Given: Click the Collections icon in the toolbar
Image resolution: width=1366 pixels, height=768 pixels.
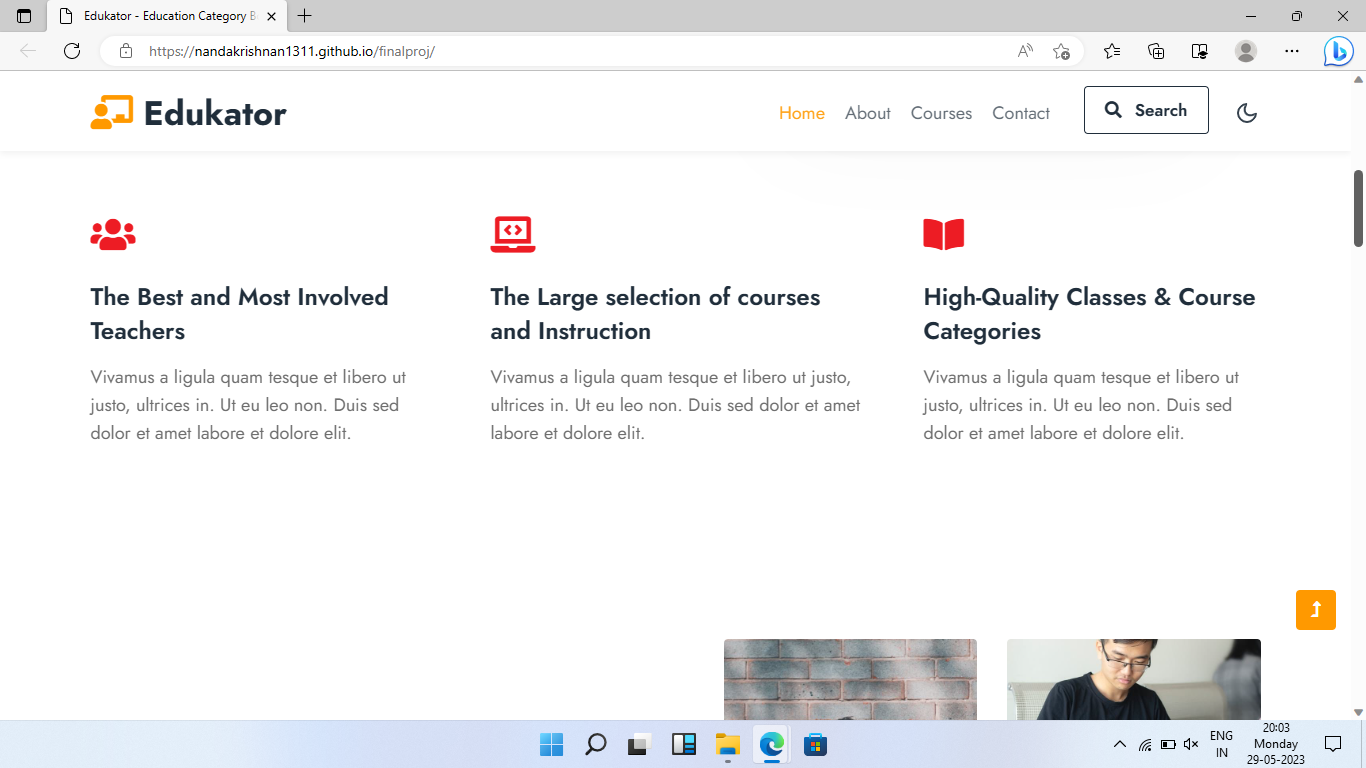Looking at the screenshot, I should pyautogui.click(x=1155, y=50).
